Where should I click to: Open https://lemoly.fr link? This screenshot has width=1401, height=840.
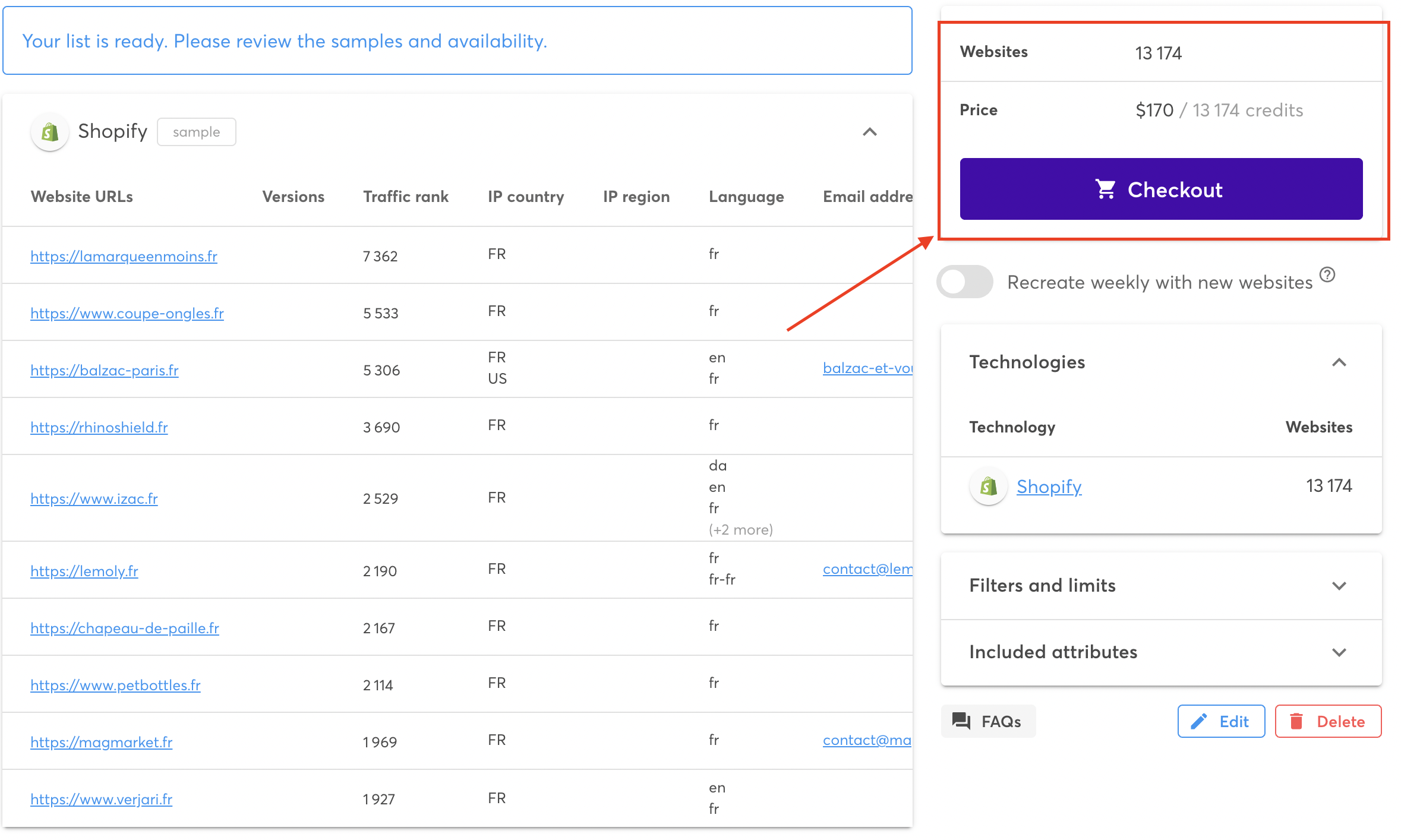[x=84, y=571]
